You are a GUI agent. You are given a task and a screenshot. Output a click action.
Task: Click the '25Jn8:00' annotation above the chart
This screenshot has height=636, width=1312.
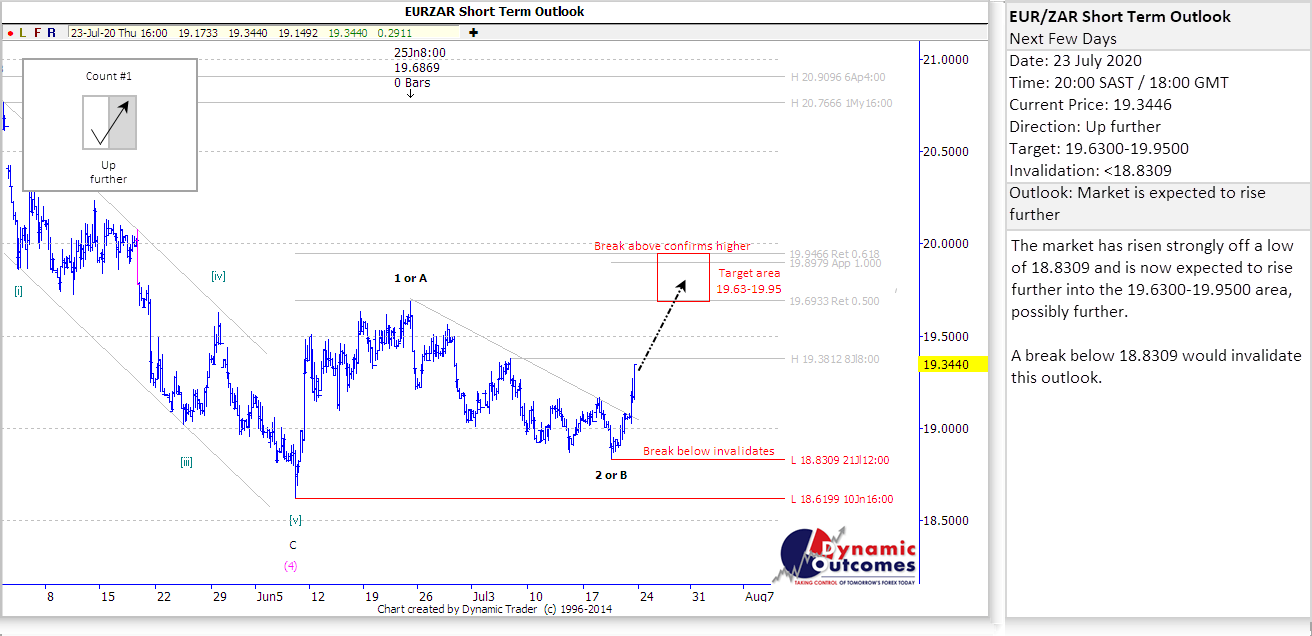pos(419,53)
